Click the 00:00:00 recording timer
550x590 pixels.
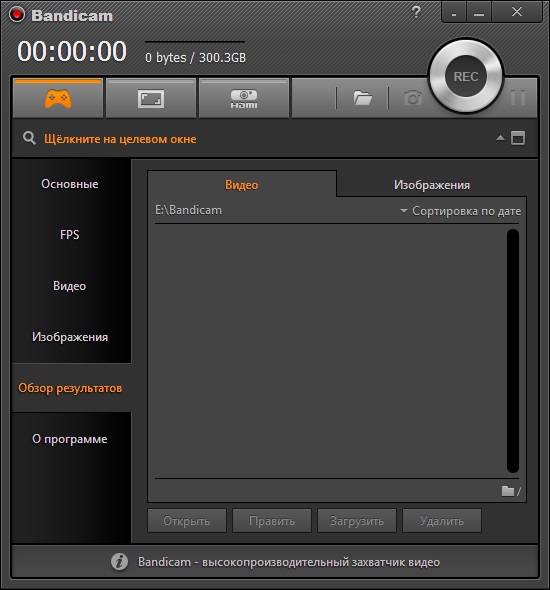pos(72,51)
